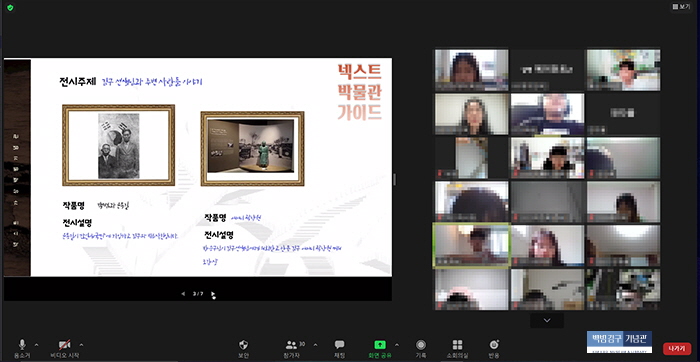Select the green-bordered active speaker tile
Viewport: 700px width, 362px height.
pos(471,245)
